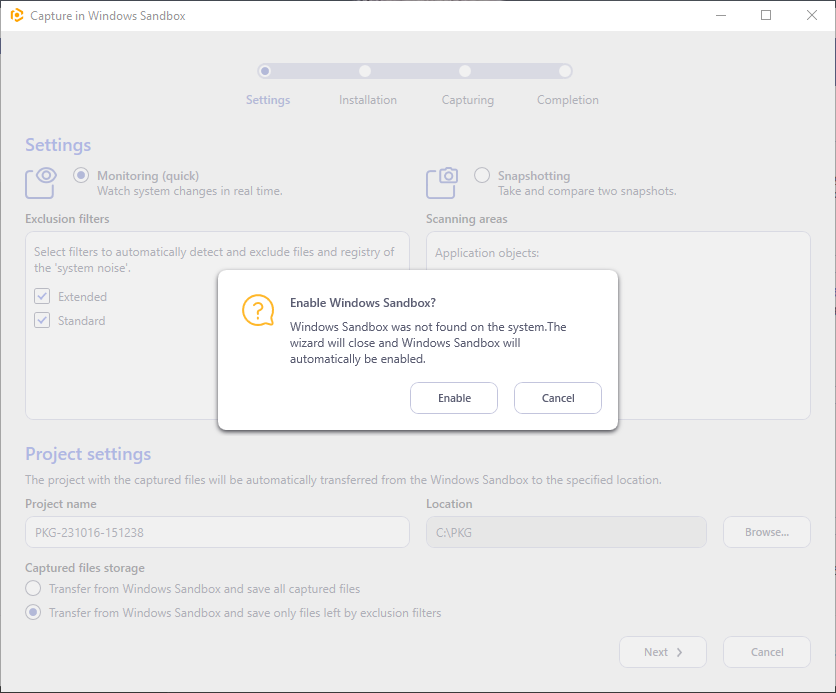
Task: Click the 'Project settings' heading
Action: pos(88,454)
